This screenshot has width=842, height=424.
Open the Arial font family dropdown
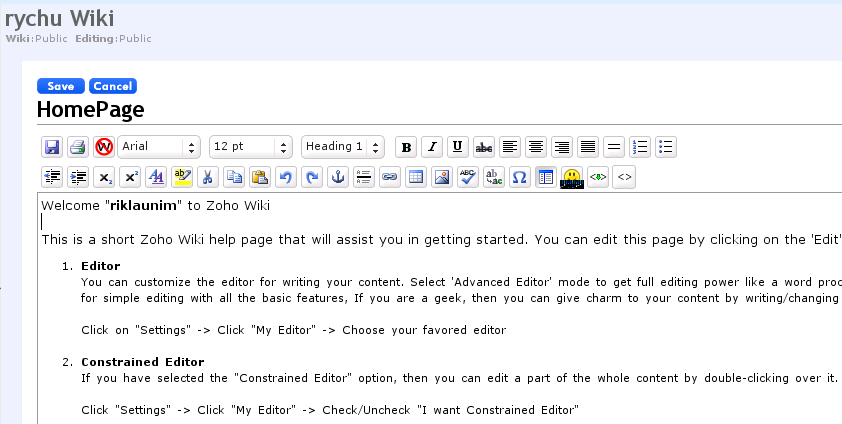(x=158, y=147)
